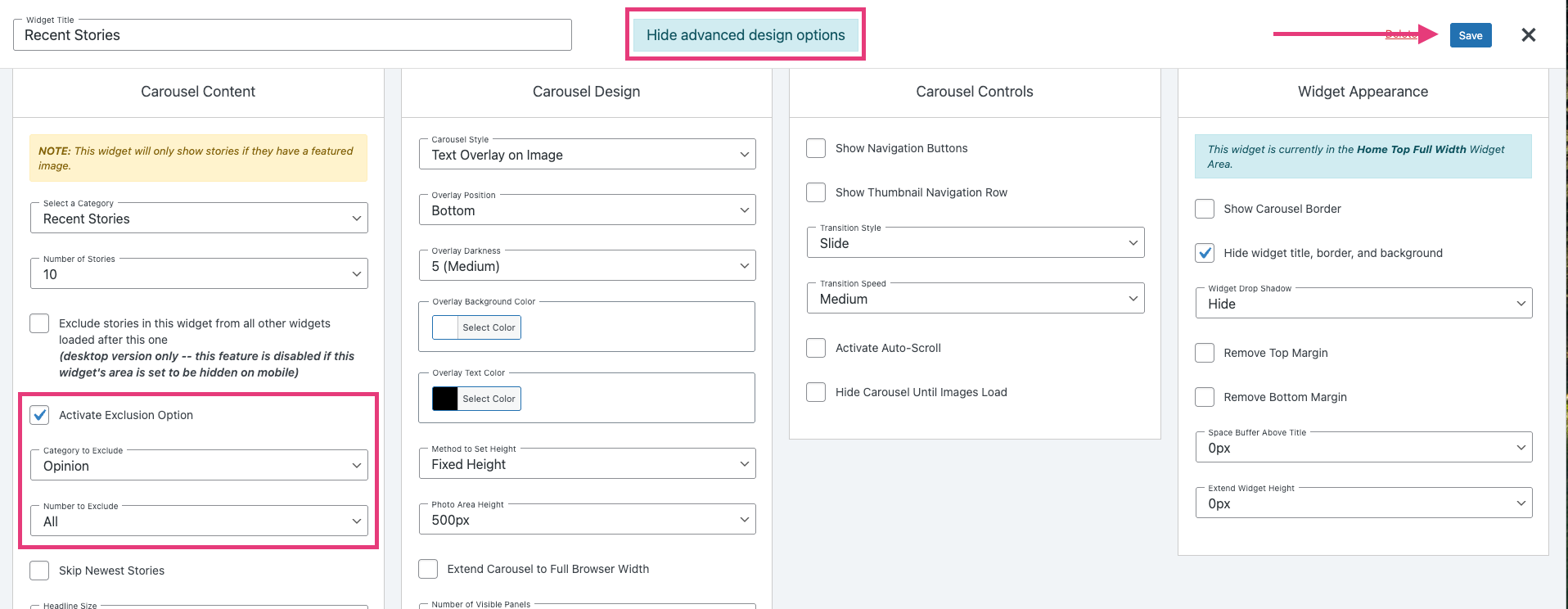Open the Transition Style dropdown
1568x609 pixels.
pos(975,243)
